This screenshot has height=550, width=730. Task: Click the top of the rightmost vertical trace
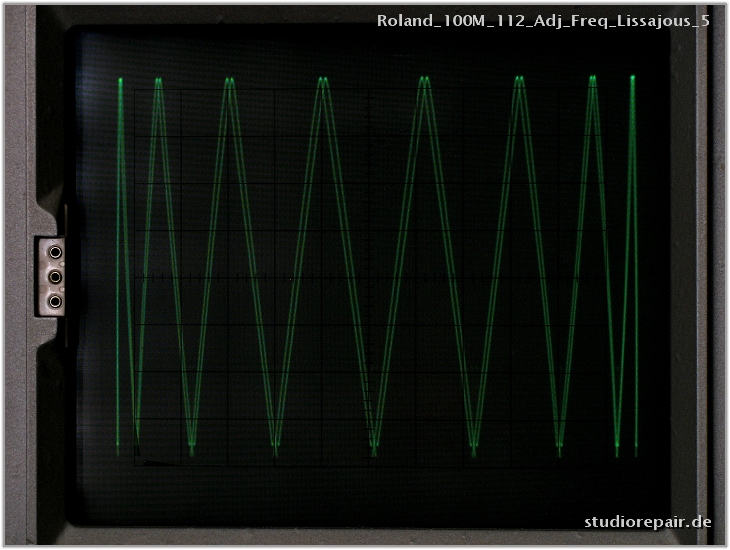[x=633, y=80]
